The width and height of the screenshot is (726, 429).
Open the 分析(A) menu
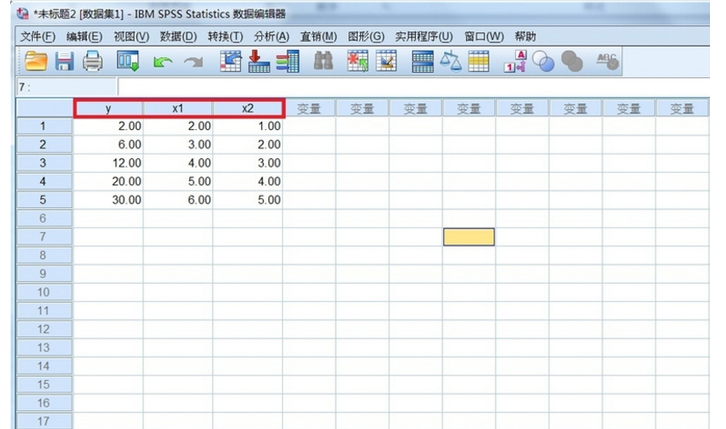tap(271, 37)
